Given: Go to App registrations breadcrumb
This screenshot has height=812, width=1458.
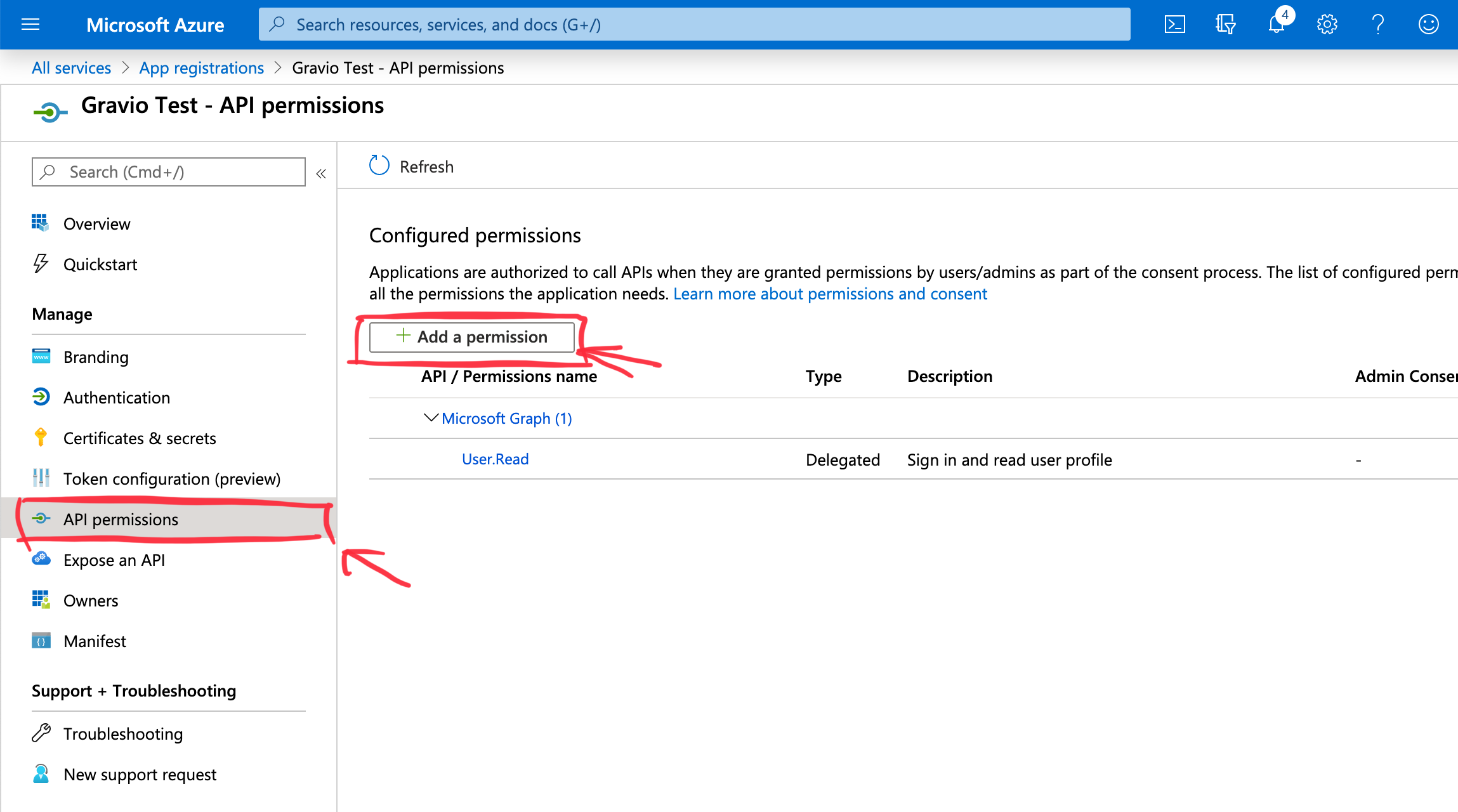Looking at the screenshot, I should pyautogui.click(x=202, y=68).
